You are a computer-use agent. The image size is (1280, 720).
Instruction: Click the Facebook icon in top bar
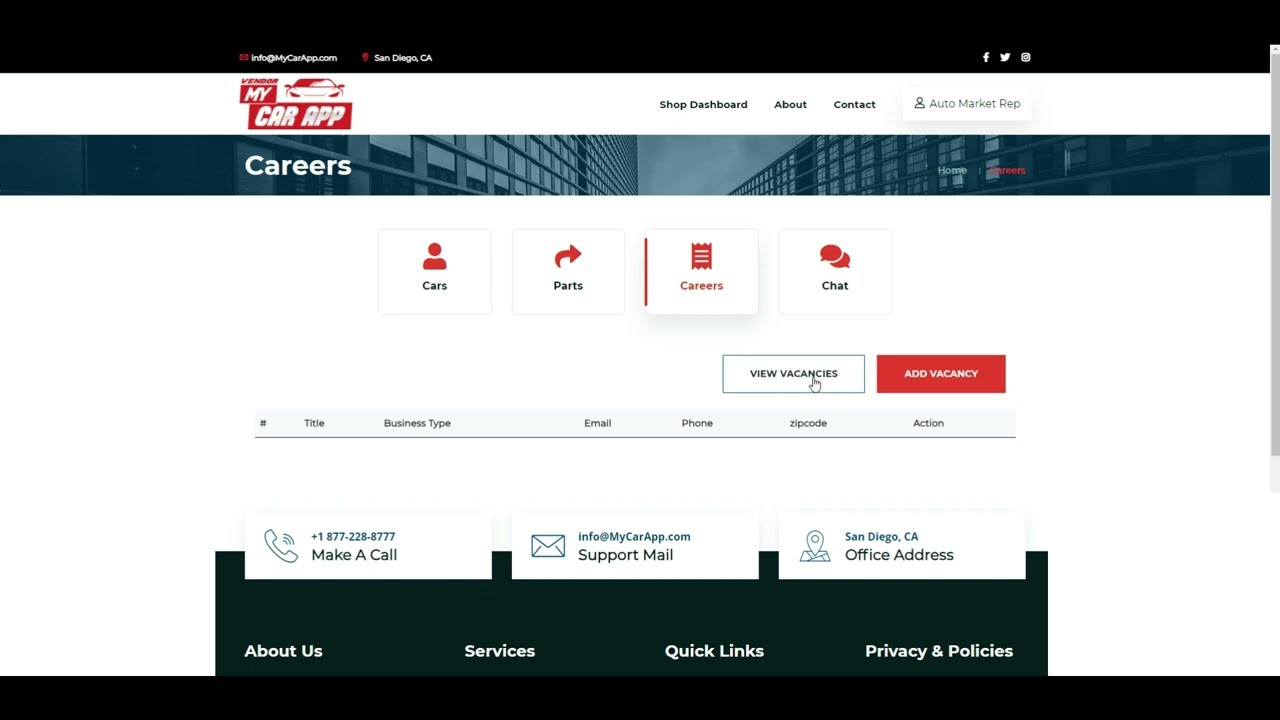985,58
